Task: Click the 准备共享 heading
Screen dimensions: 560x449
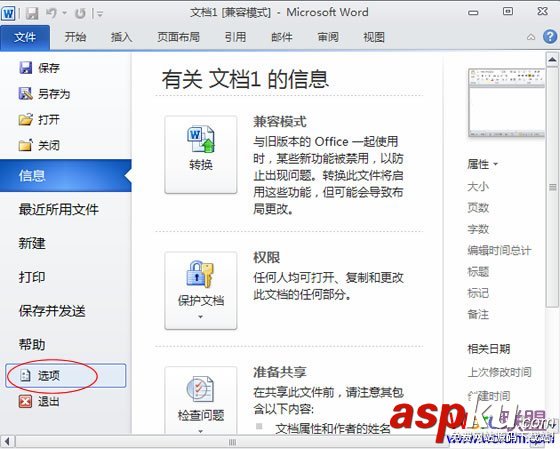Action: click(x=280, y=372)
